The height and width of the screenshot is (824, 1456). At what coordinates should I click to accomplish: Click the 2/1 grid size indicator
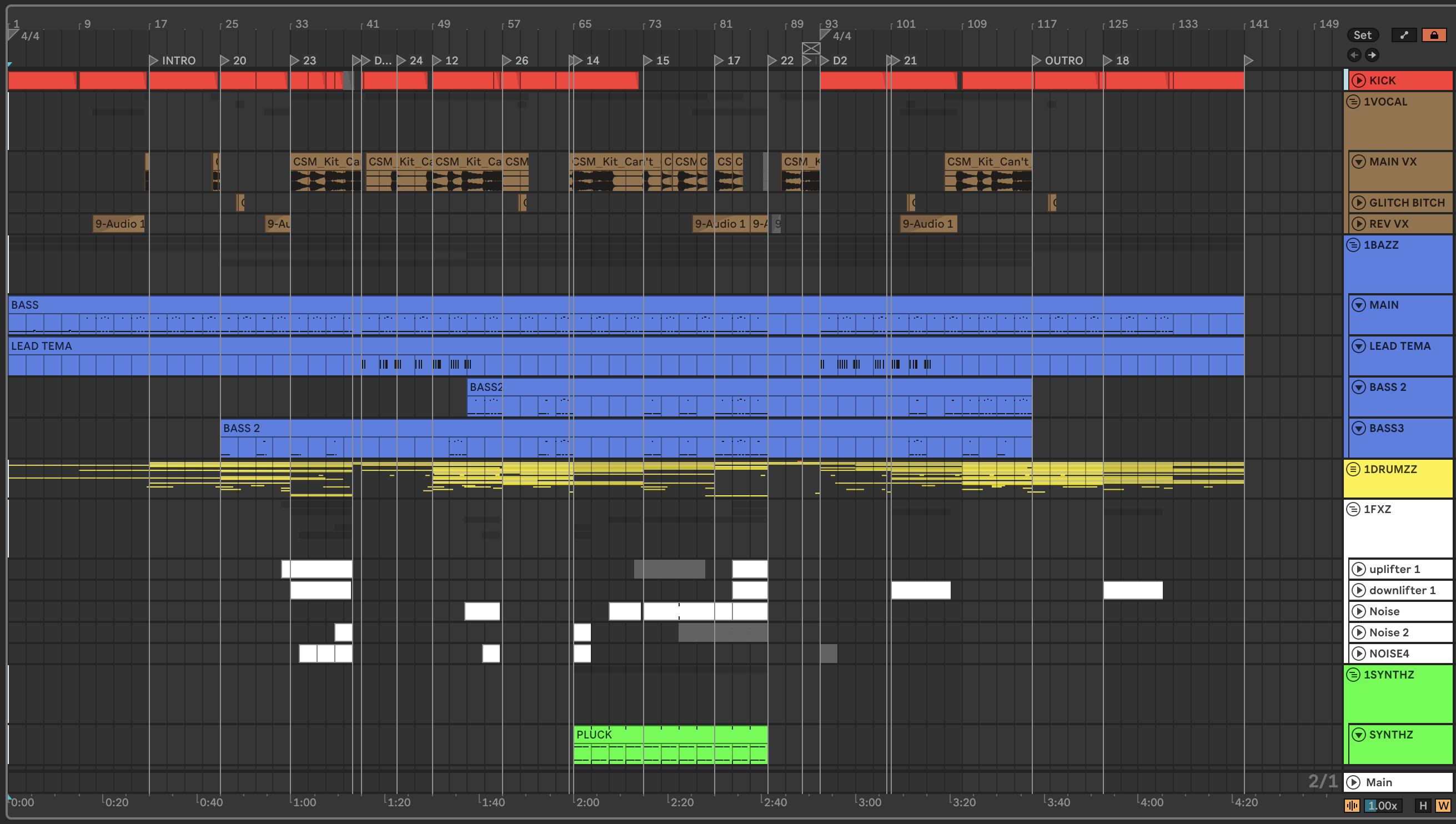click(x=1323, y=782)
